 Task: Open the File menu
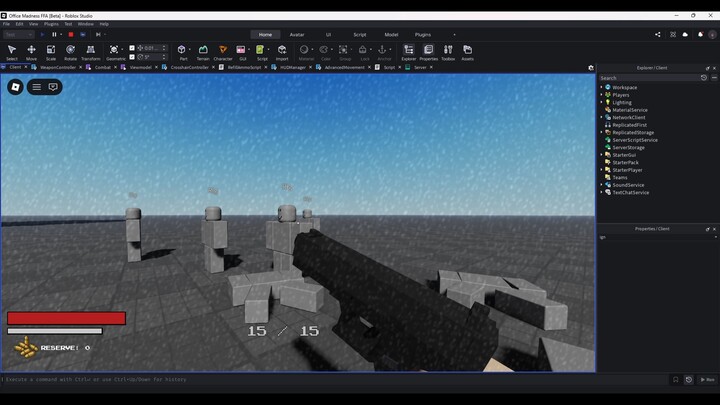(6, 24)
